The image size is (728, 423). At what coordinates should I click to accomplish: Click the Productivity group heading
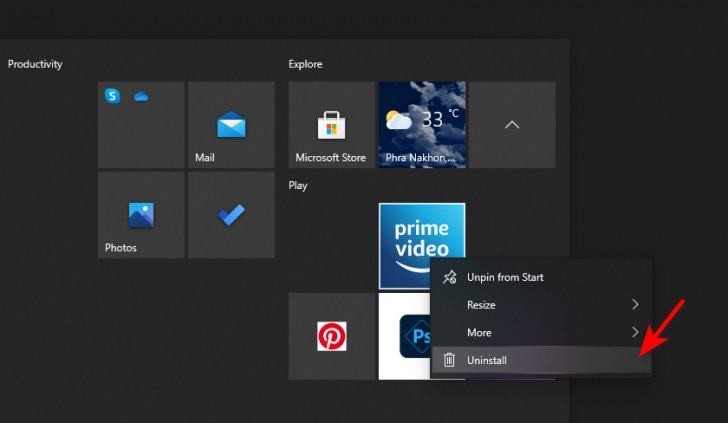pyautogui.click(x=35, y=64)
